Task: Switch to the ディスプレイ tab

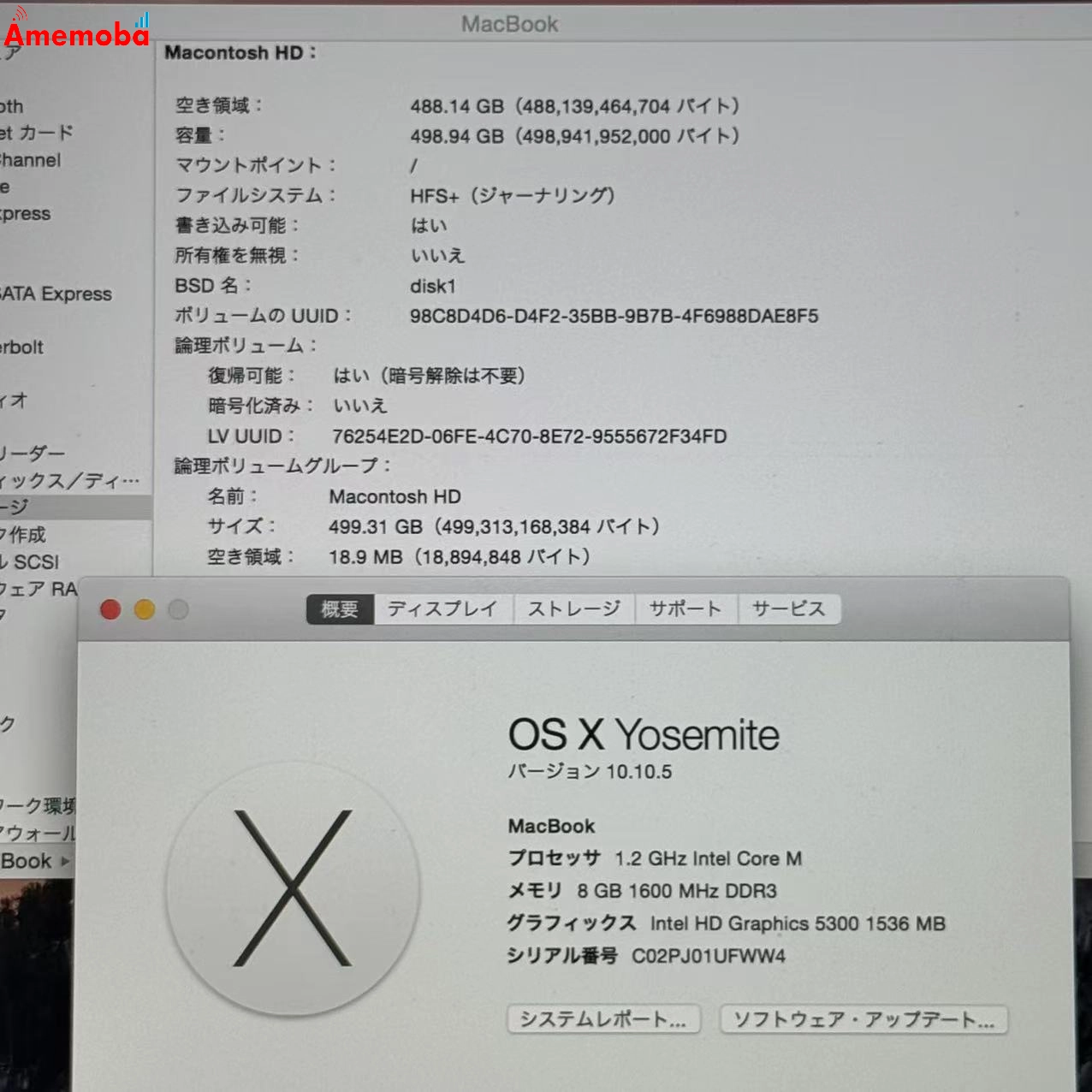Action: pos(442,608)
